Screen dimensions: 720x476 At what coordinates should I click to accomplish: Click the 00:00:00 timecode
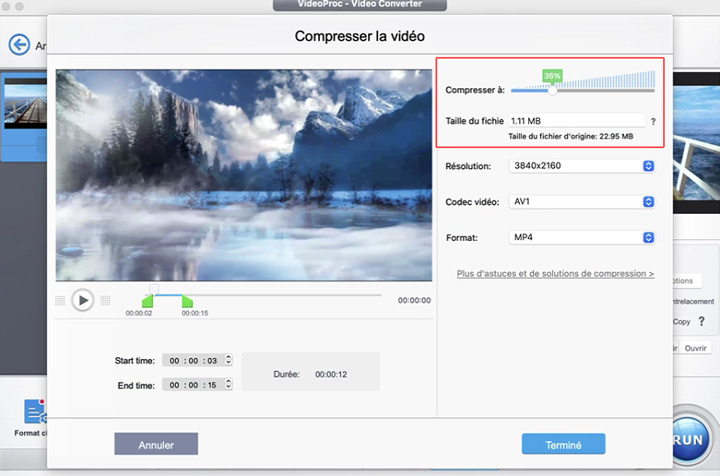click(x=414, y=300)
